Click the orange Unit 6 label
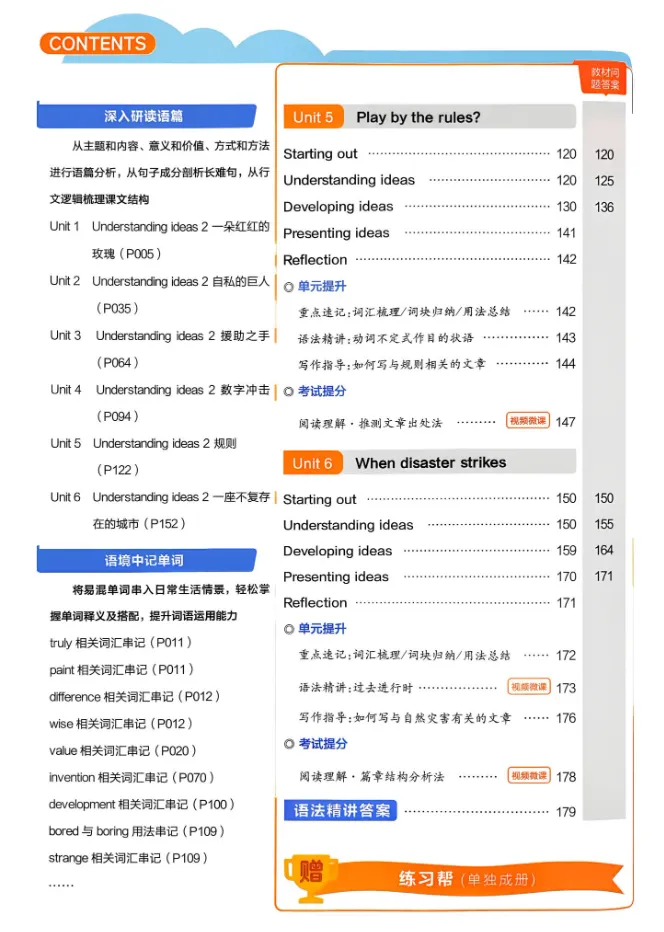This screenshot has width=664, height=932. click(x=312, y=463)
